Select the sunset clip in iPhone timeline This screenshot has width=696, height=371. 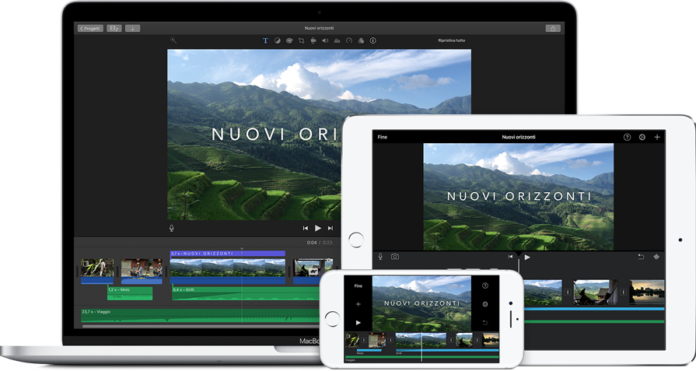pyautogui.click(x=491, y=340)
